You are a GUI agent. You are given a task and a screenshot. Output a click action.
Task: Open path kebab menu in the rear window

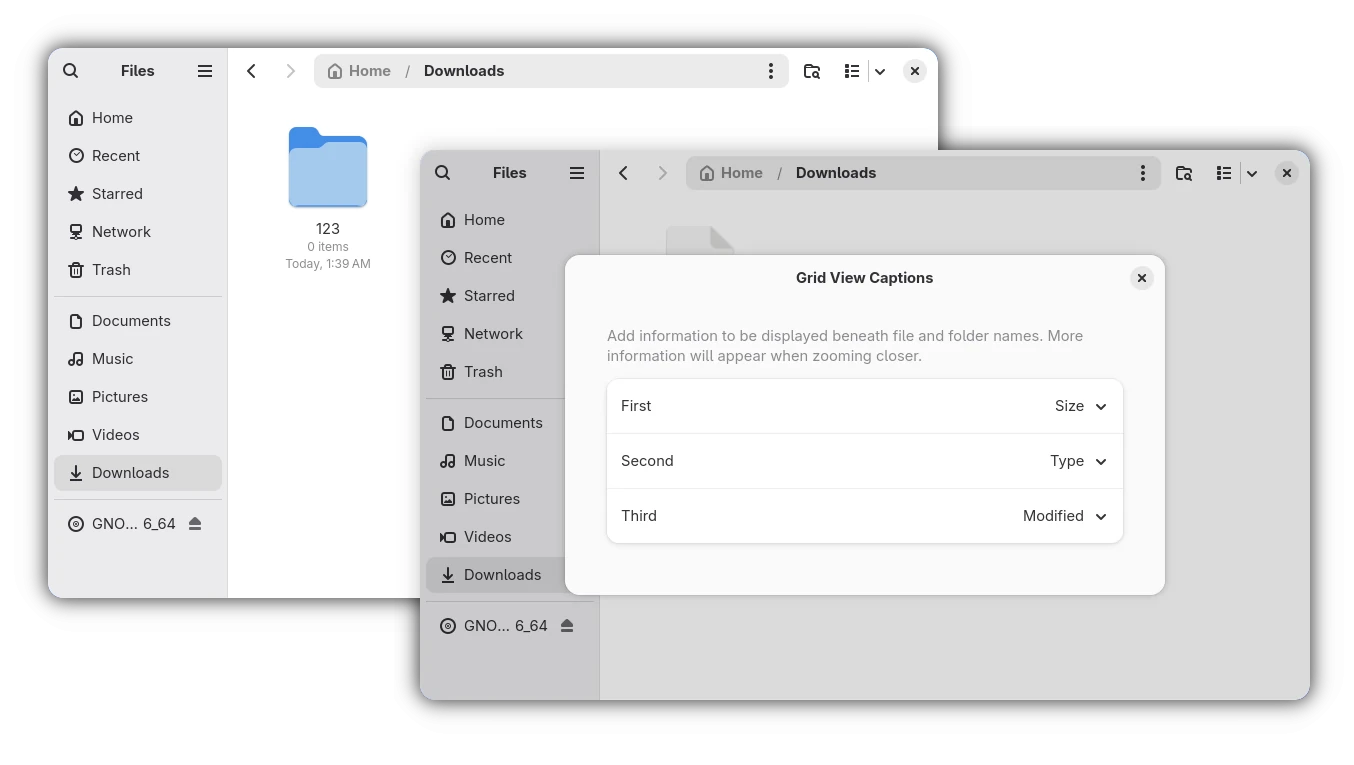(x=770, y=71)
